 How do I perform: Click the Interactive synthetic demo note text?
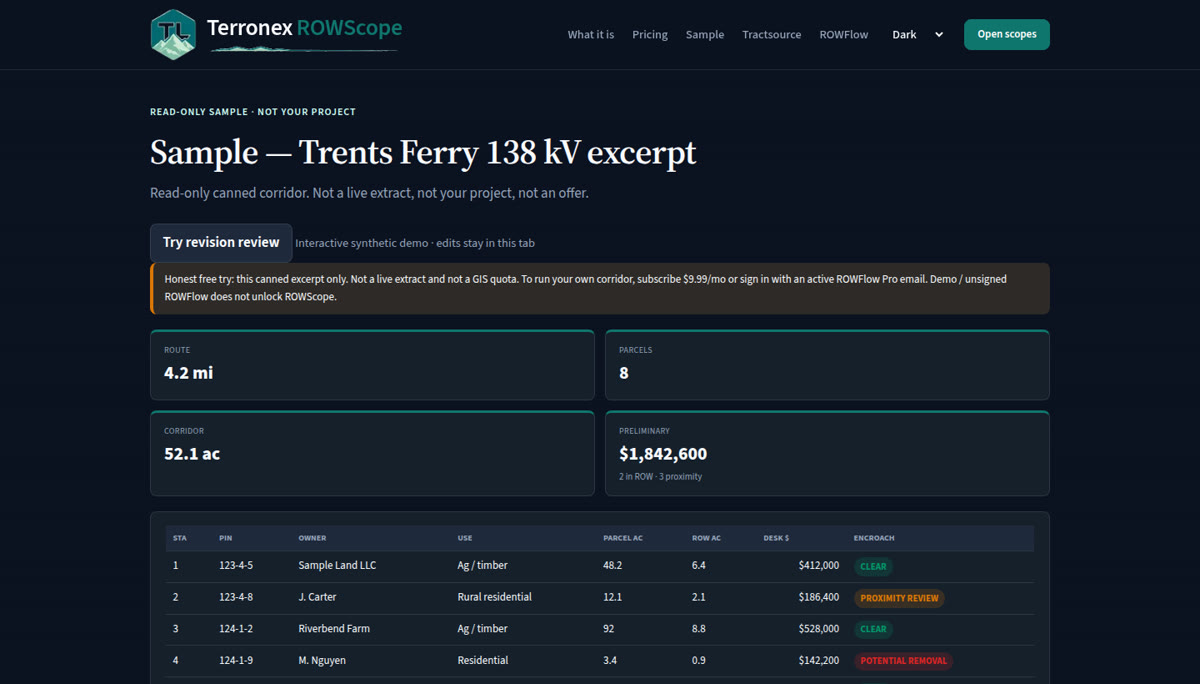click(x=415, y=243)
